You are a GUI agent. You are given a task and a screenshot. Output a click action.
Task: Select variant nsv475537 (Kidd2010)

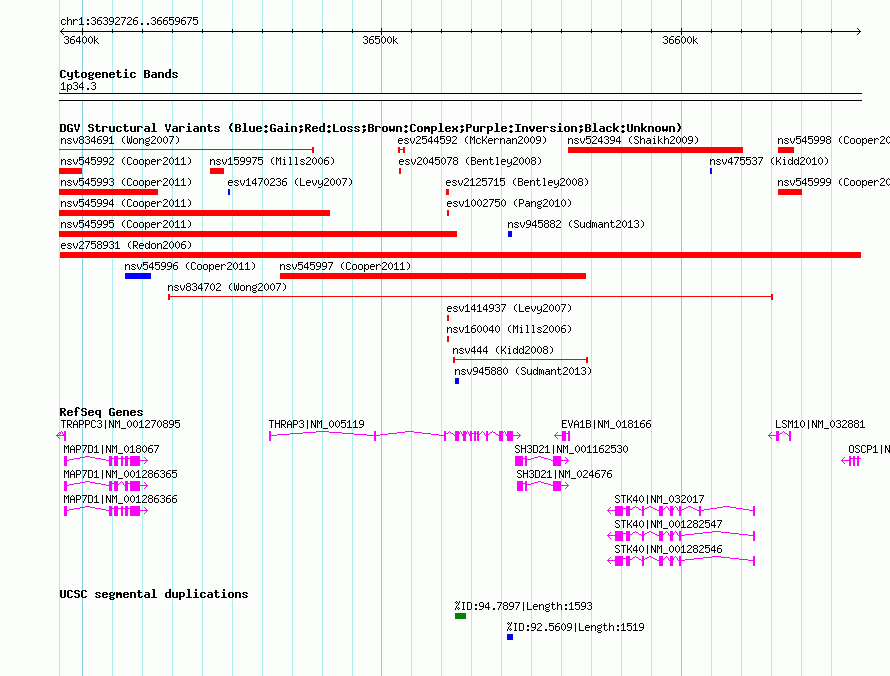click(769, 161)
